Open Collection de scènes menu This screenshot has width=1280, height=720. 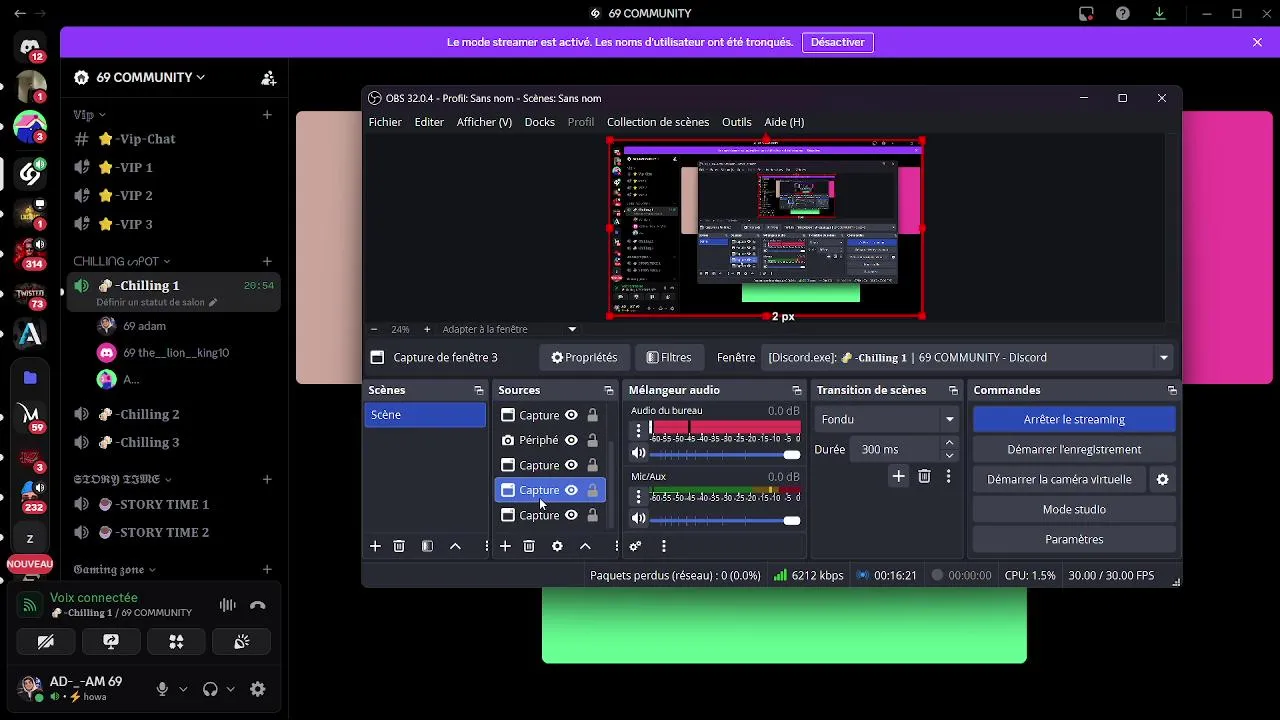point(658,122)
